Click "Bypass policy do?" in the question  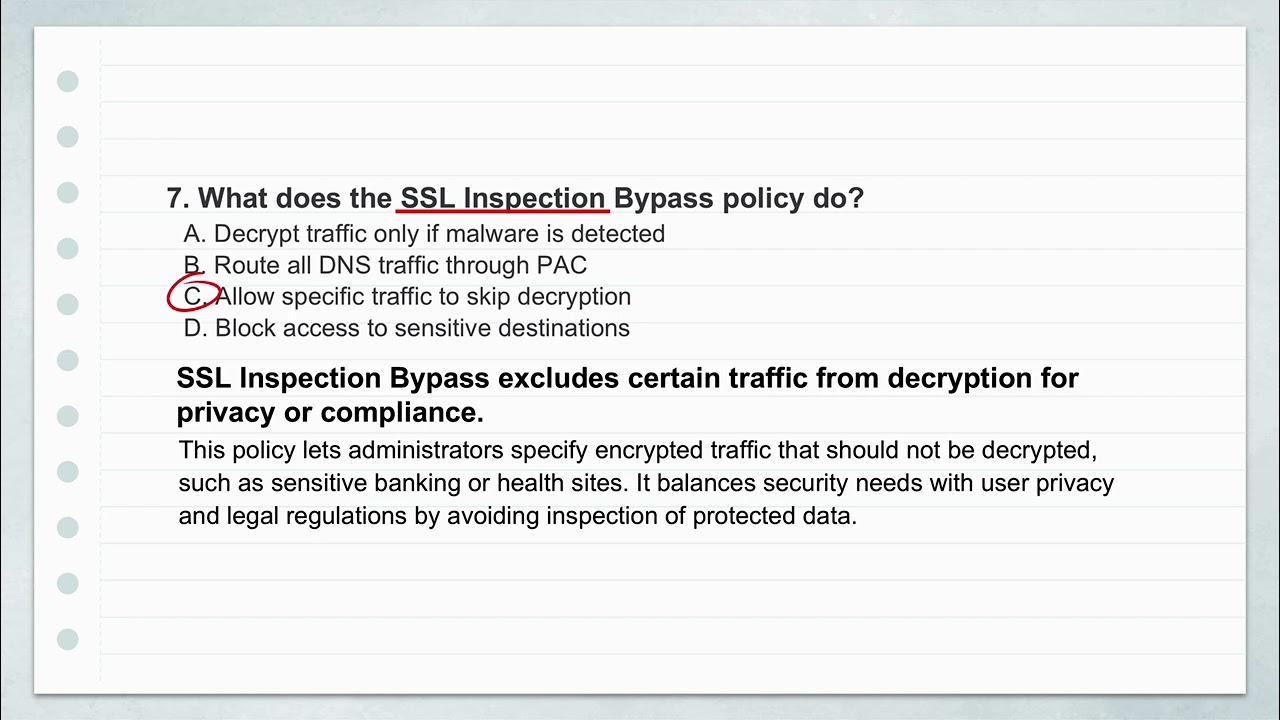pos(738,198)
